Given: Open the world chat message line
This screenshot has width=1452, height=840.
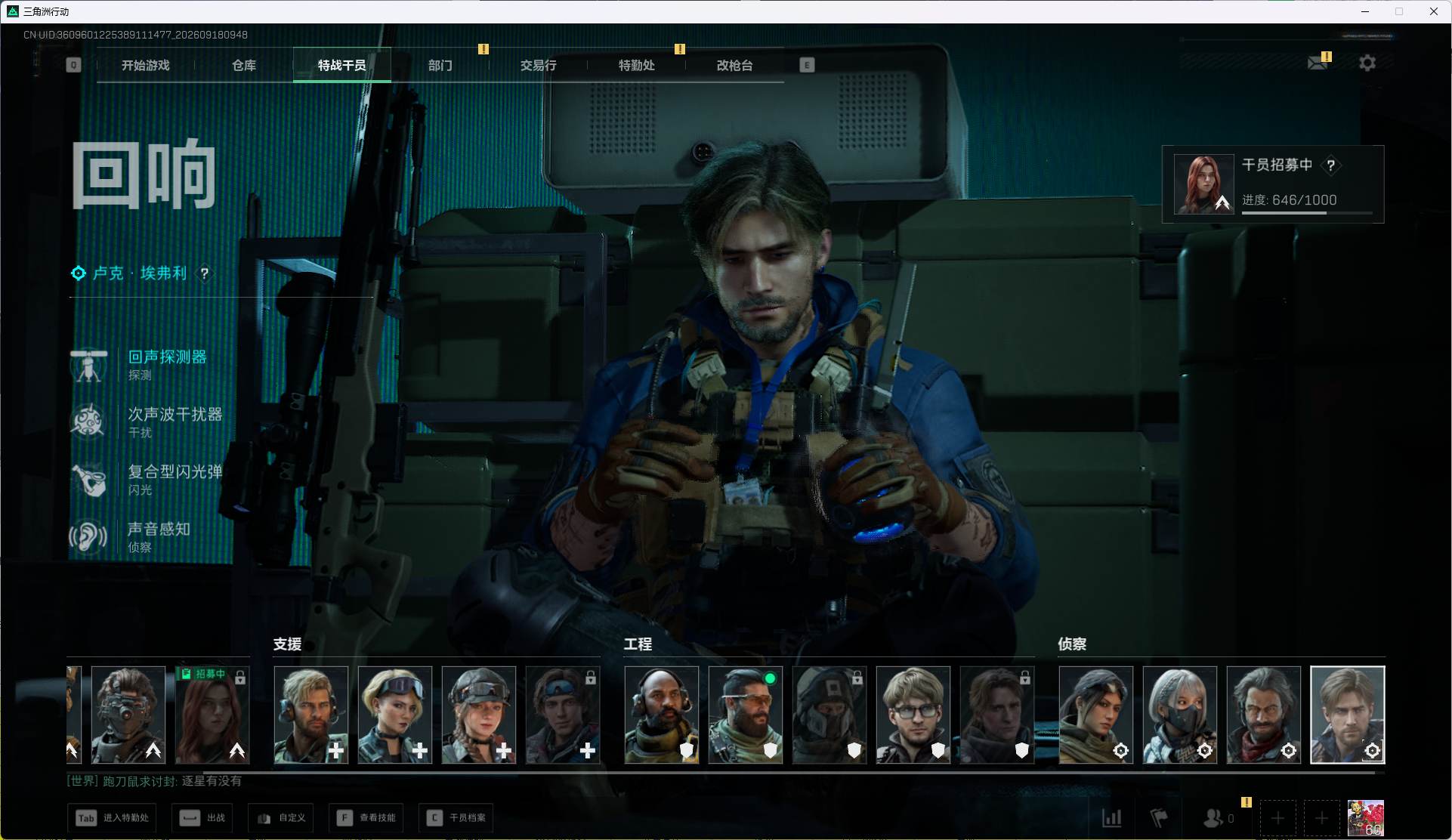Looking at the screenshot, I should 154,781.
